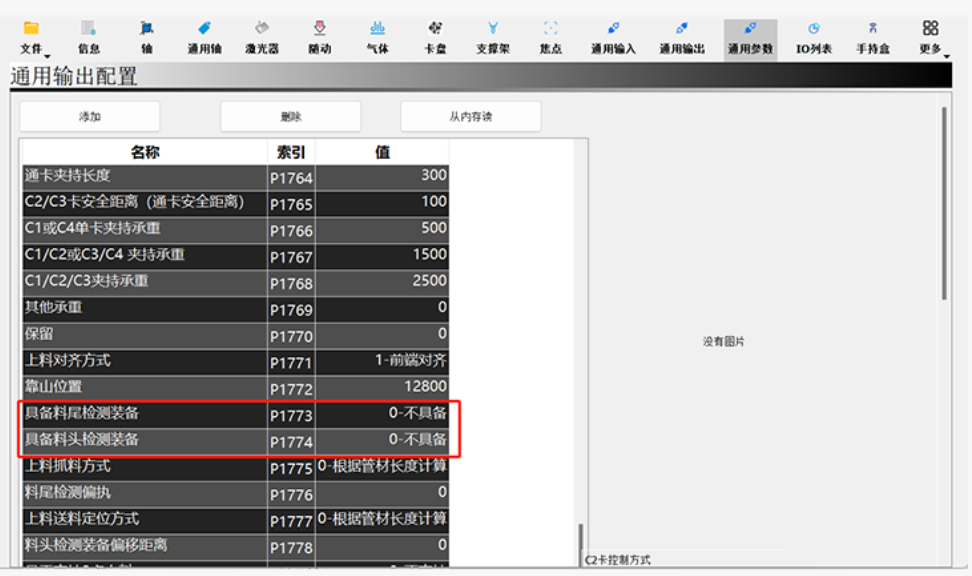Screen dimensions: 972x576
Task: Open the 激光器 (Laser) settings icon
Action: [262, 37]
